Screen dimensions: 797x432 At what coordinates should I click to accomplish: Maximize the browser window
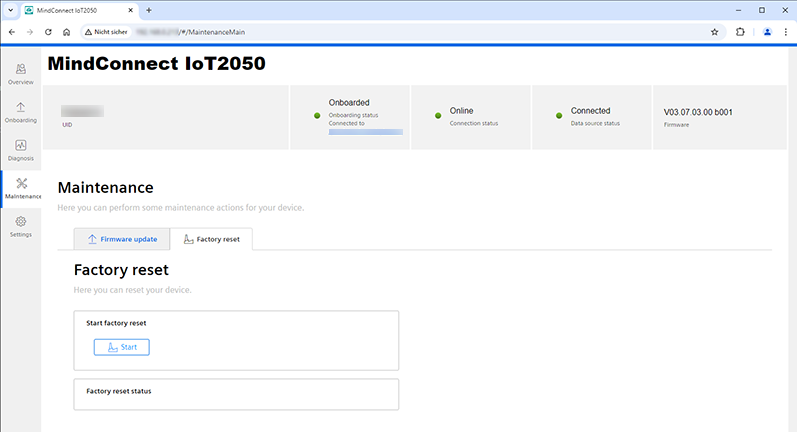762,10
